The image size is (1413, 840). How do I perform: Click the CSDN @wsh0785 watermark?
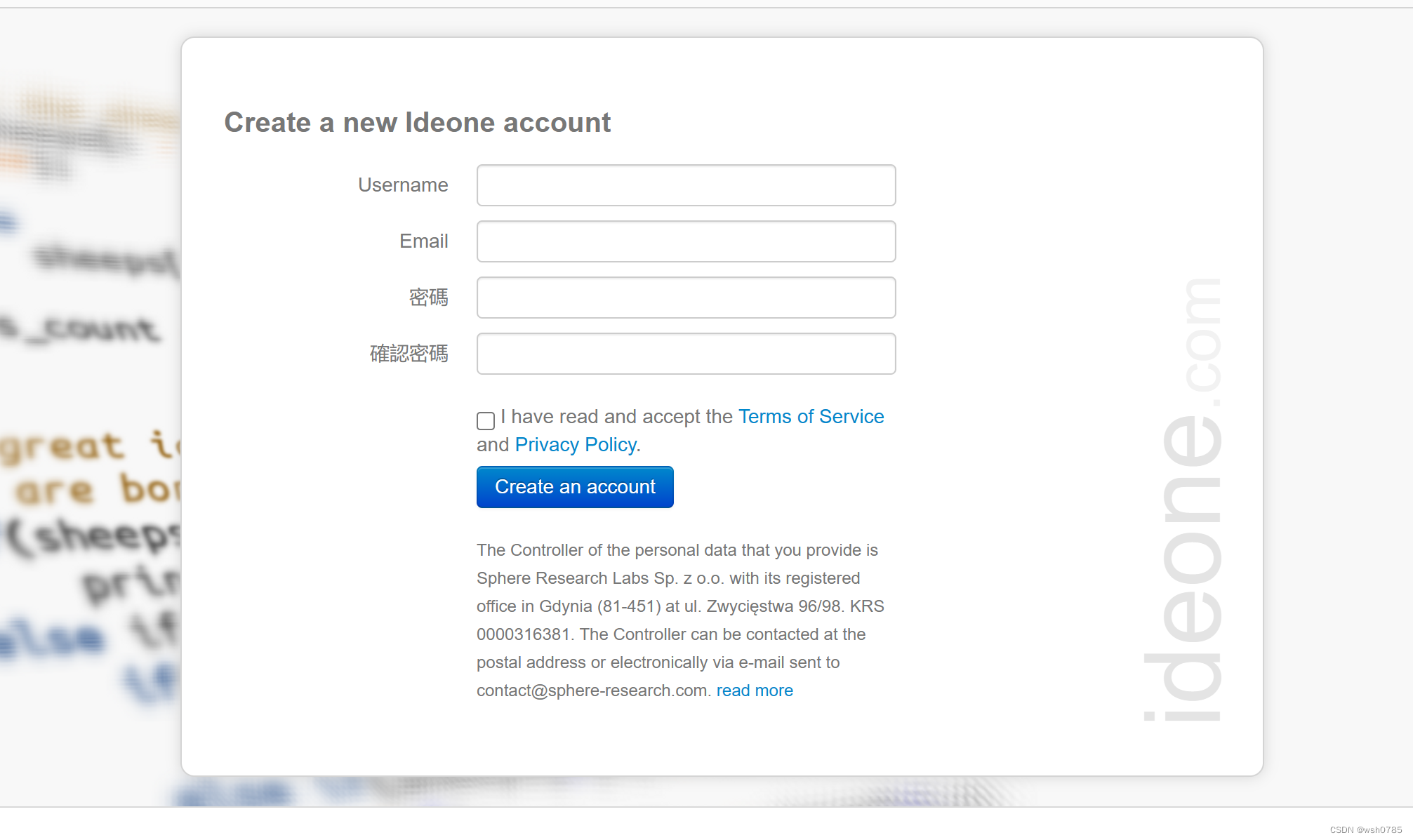tap(1365, 829)
